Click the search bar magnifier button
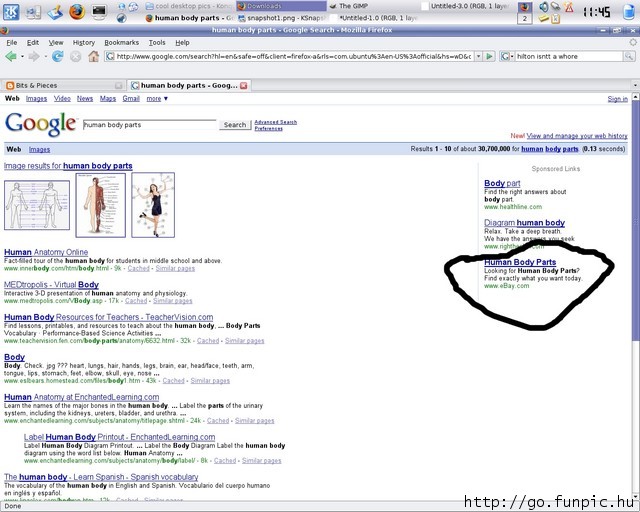 coord(629,56)
